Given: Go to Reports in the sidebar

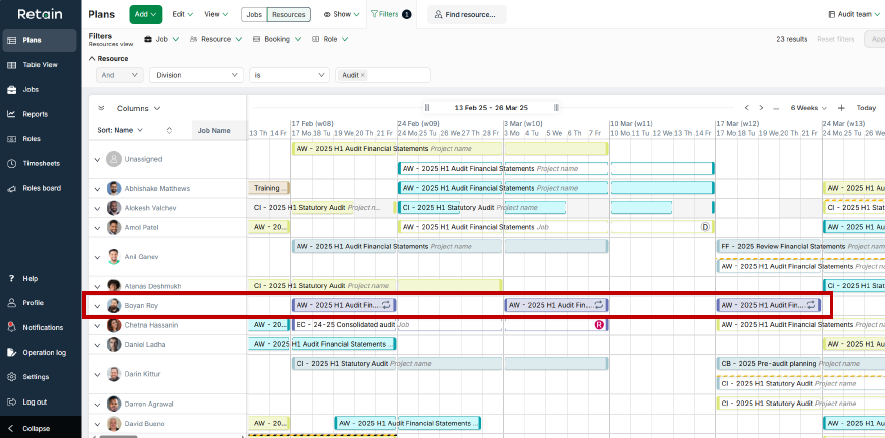Looking at the screenshot, I should coord(35,114).
